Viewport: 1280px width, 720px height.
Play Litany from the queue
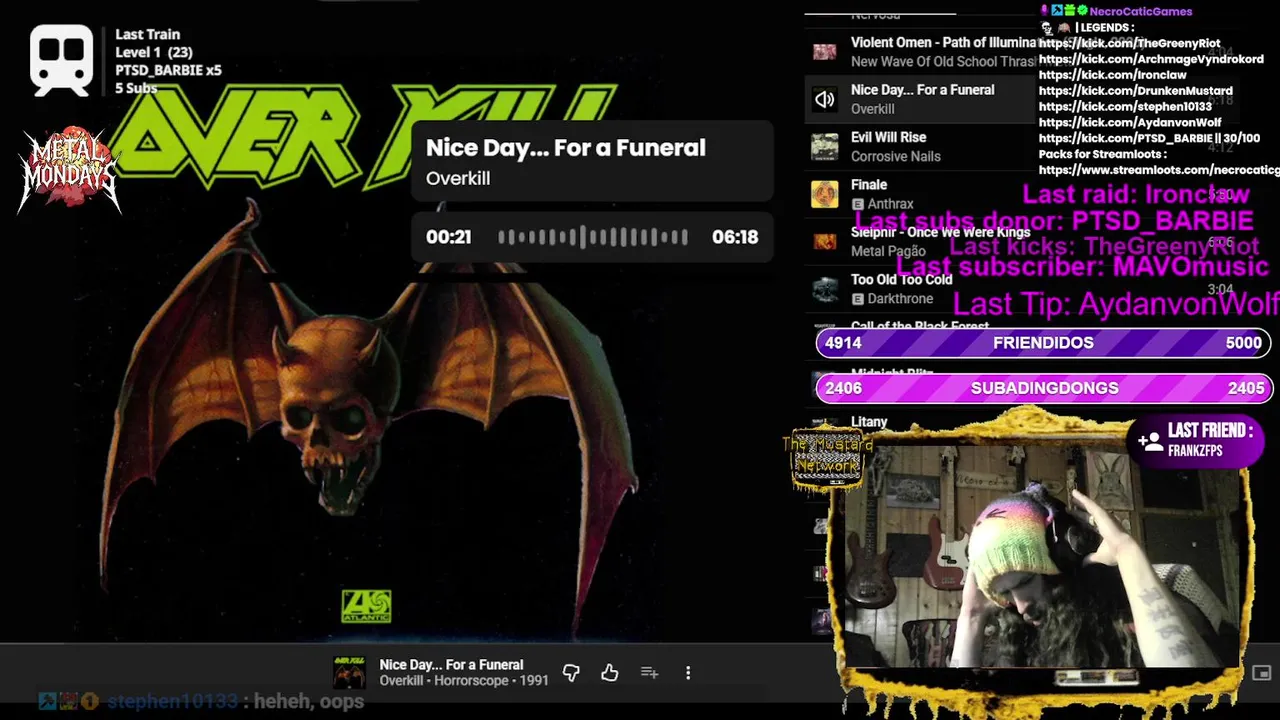coord(869,423)
